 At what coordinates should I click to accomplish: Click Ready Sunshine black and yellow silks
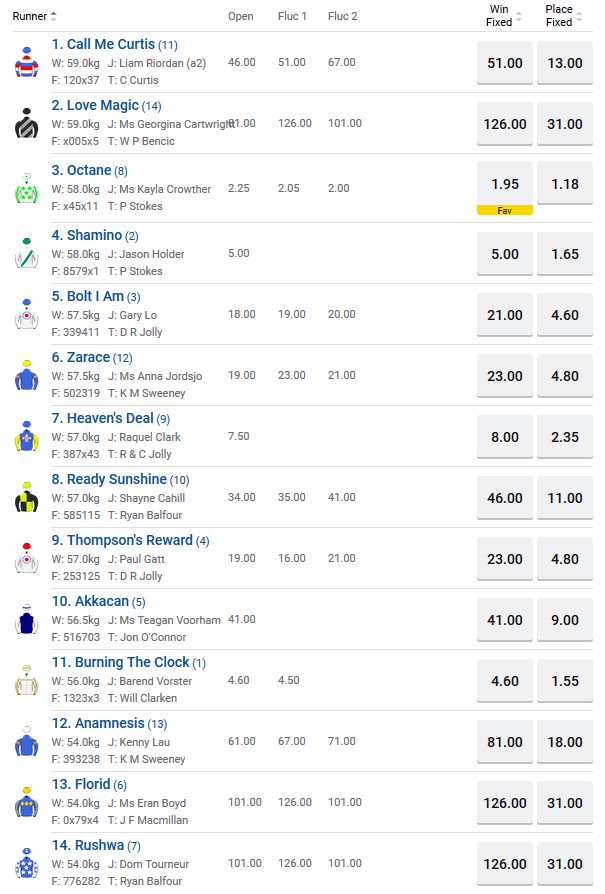point(26,498)
